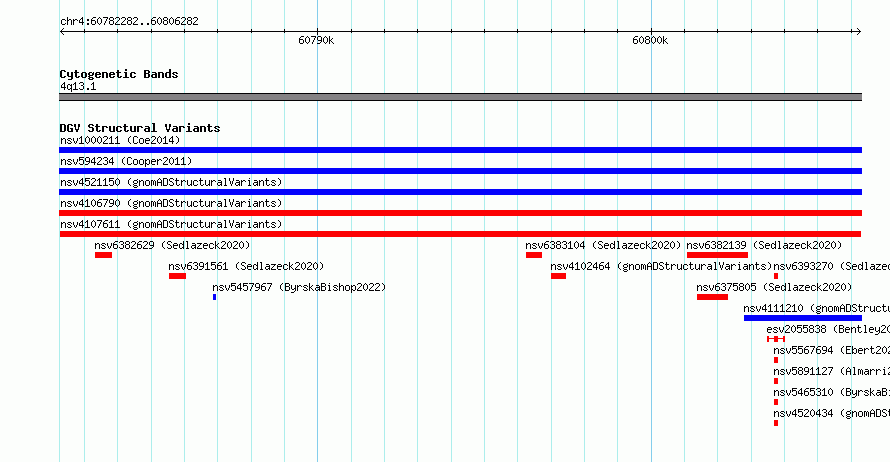The height and width of the screenshot is (462, 890).
Task: Click the esv2055838 (Bentley) label
Action: pyautogui.click(x=828, y=329)
